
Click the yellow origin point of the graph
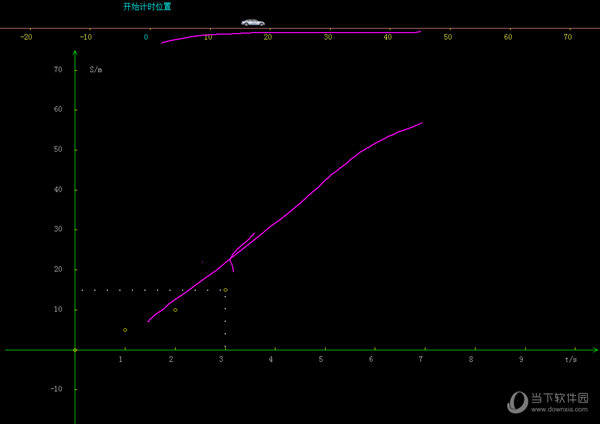pos(75,350)
